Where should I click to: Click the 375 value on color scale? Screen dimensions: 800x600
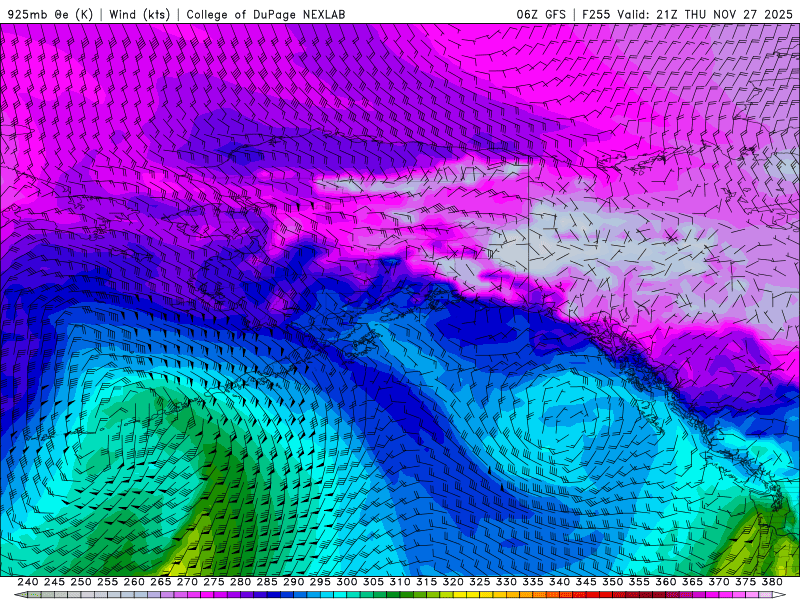[x=745, y=582]
